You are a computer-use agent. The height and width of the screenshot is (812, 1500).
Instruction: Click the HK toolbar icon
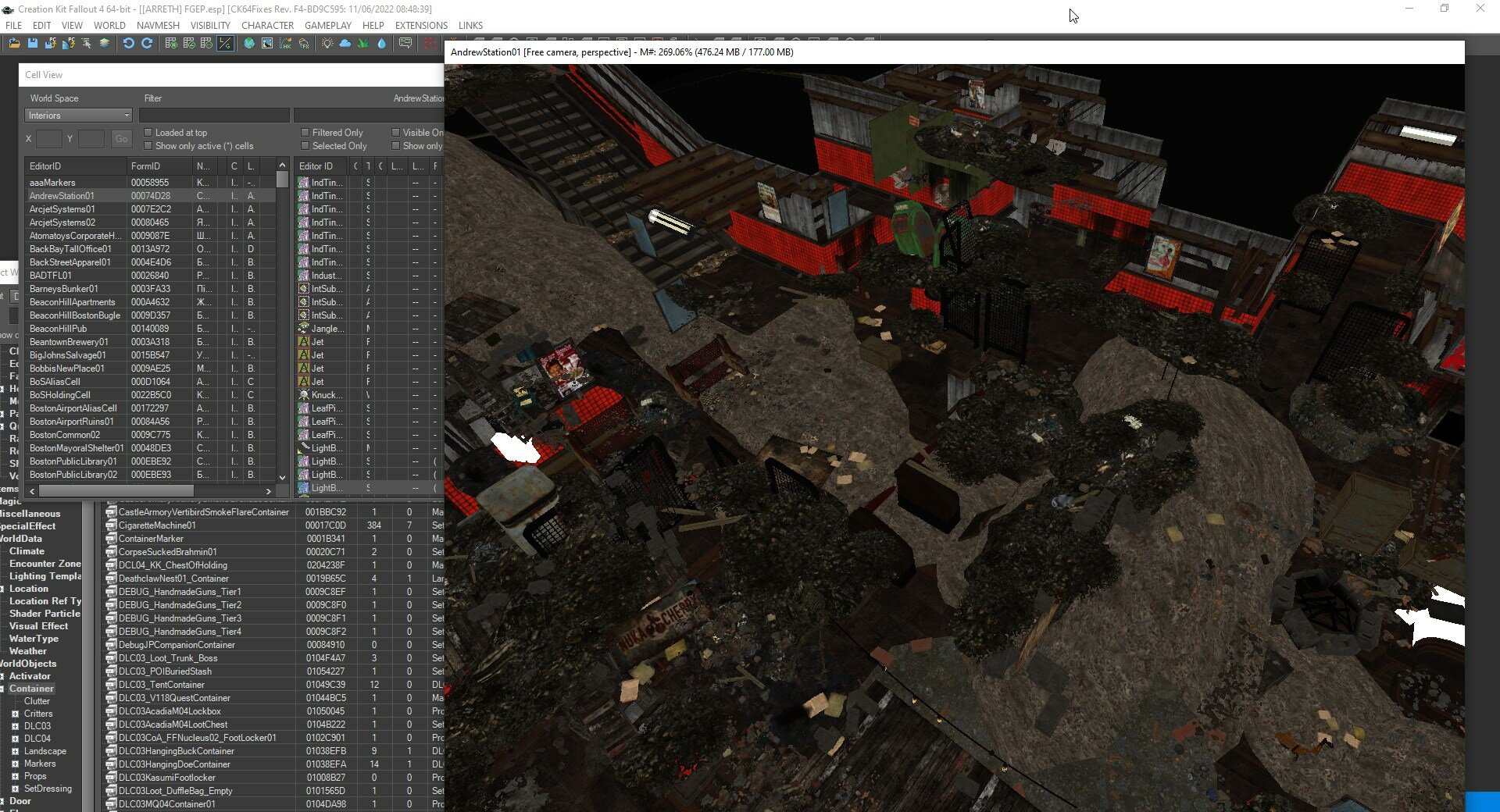[x=285, y=44]
